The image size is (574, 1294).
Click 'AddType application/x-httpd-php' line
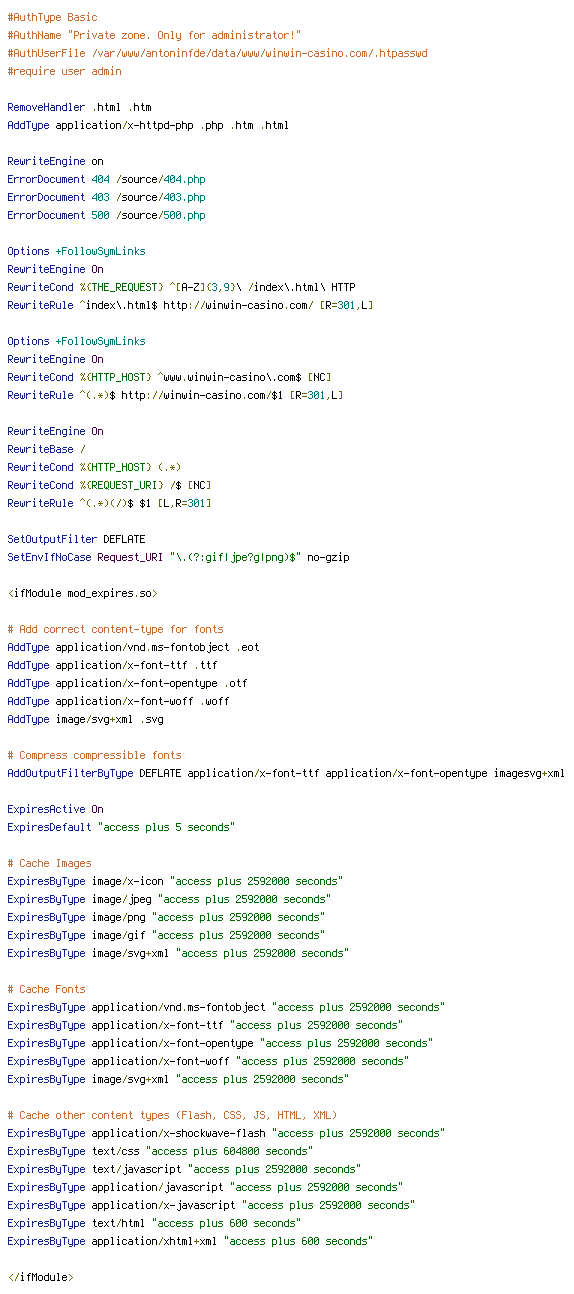148,125
